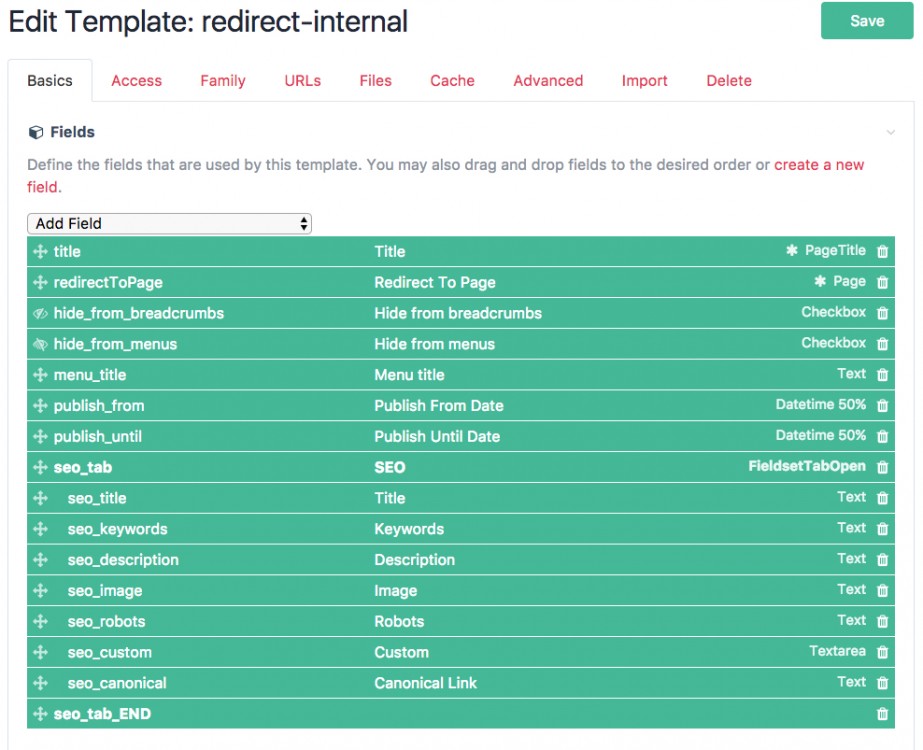Follow the create a new field link
923x750 pixels.
[x=820, y=164]
